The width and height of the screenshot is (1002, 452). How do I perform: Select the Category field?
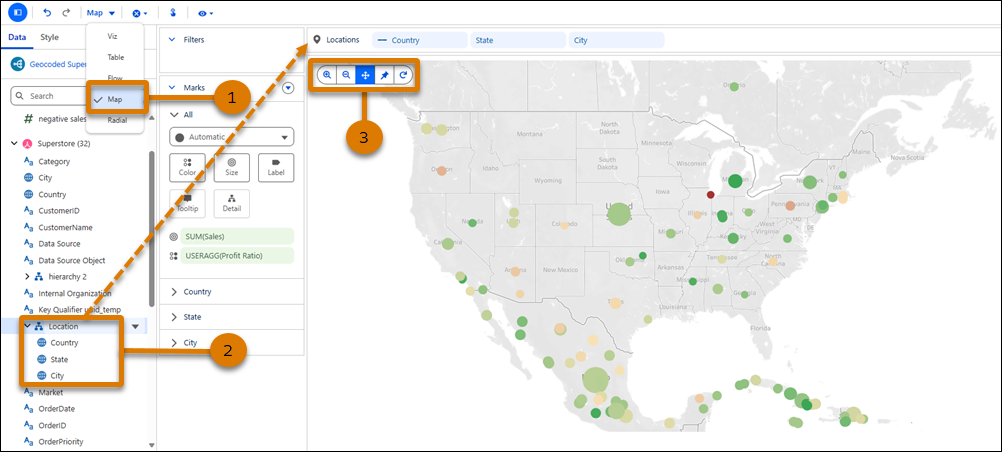coord(54,162)
